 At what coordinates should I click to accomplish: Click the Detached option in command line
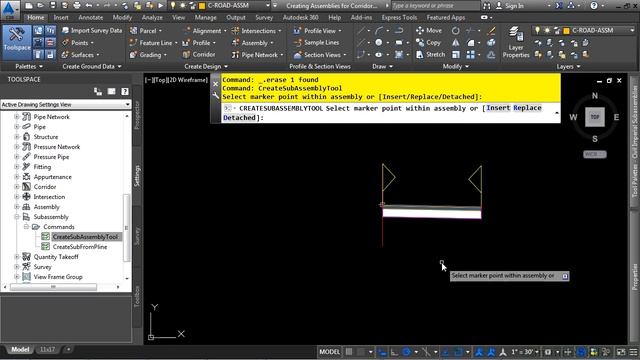239,118
